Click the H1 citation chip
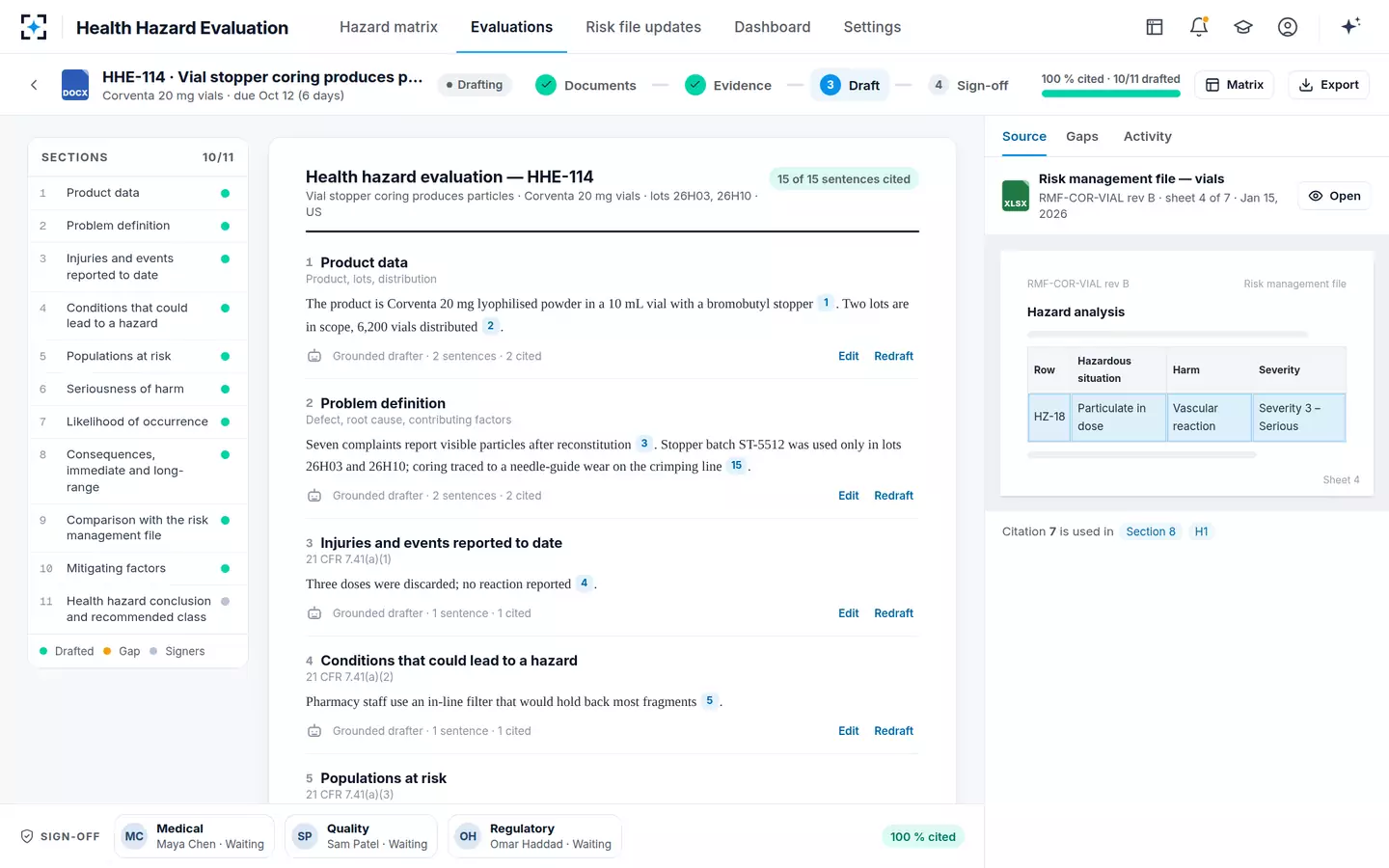Viewport: 1389px width, 868px height. (1201, 531)
